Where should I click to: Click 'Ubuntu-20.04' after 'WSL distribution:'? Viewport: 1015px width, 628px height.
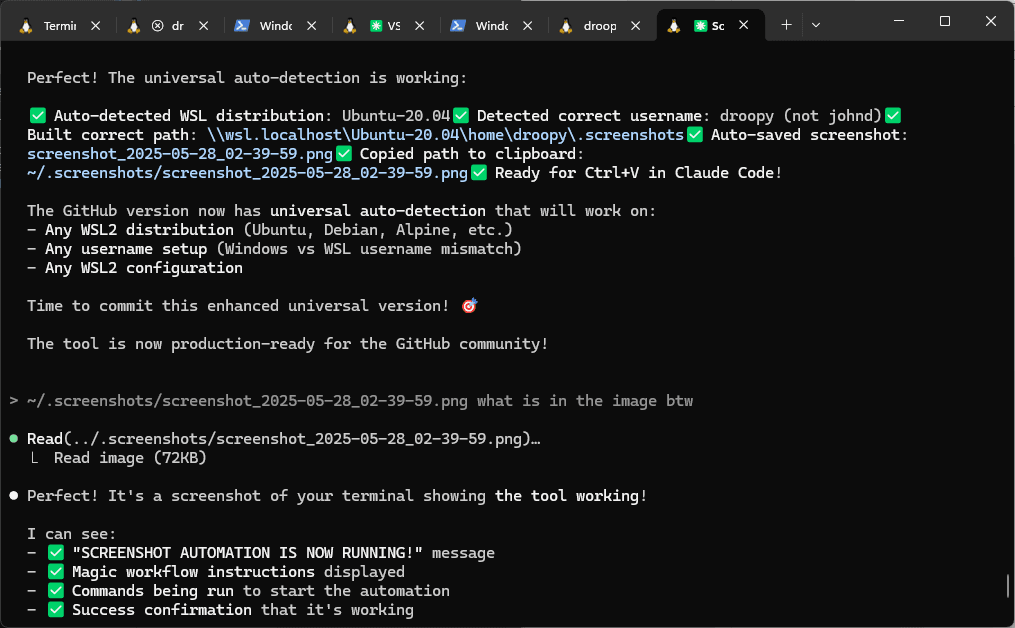point(396,116)
